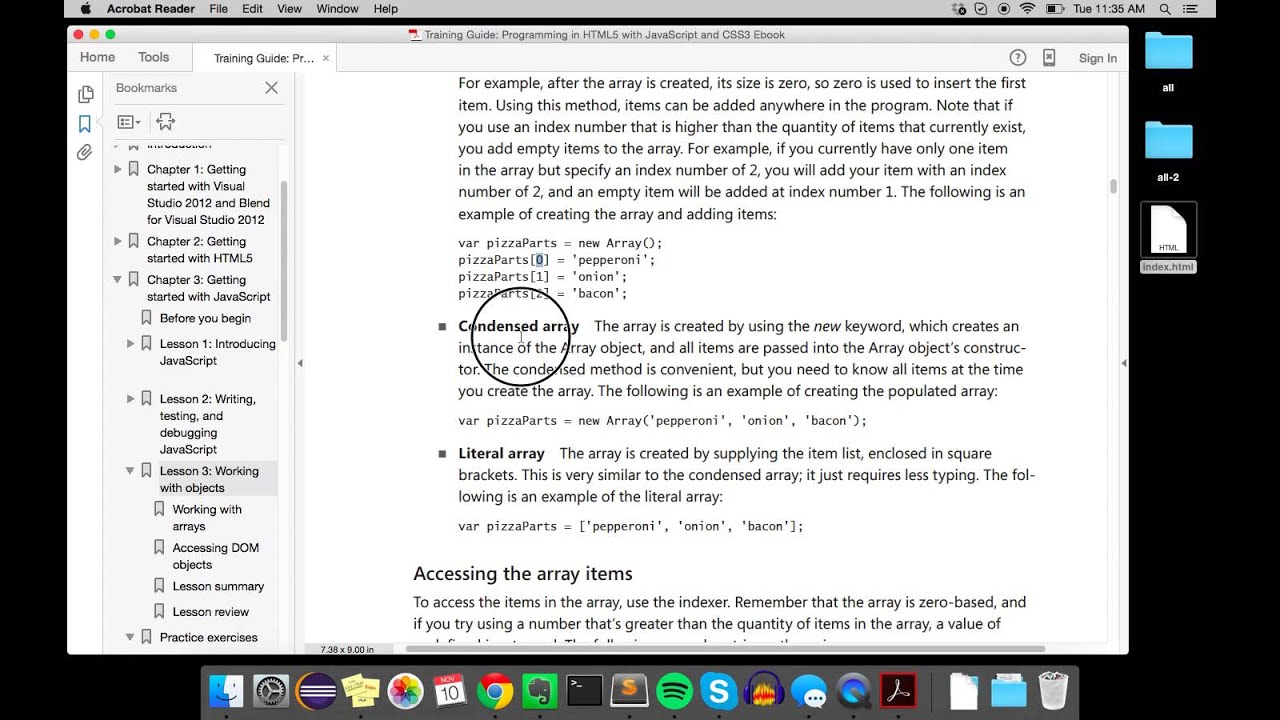This screenshot has width=1280, height=720.
Task: Open Calendar from the Dock
Action: [x=450, y=690]
